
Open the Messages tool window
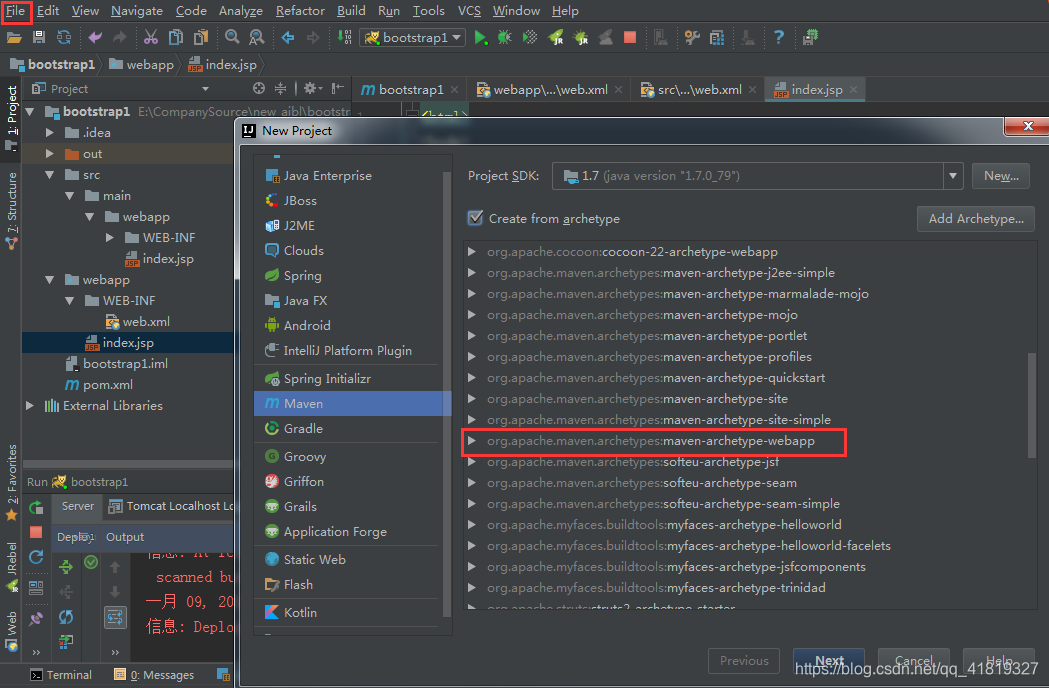(x=154, y=675)
